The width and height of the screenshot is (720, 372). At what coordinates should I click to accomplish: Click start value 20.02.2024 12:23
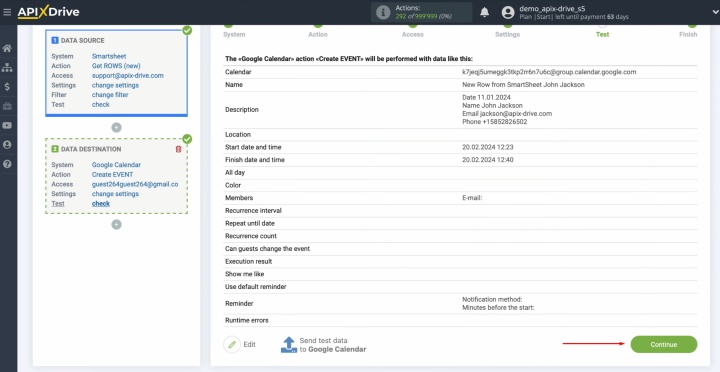[x=488, y=147]
